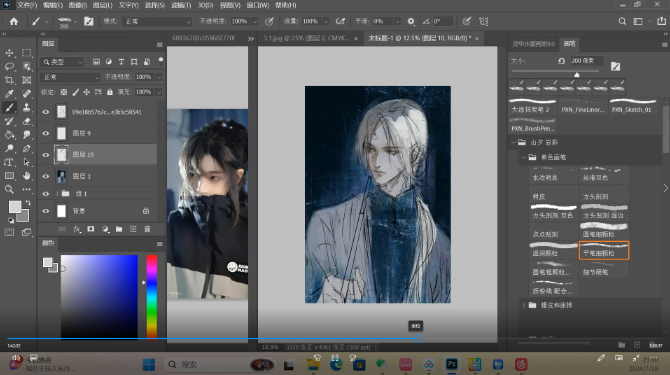Switch to the 3.1.jpg document tab
This screenshot has width=670, height=375.
pyautogui.click(x=306, y=38)
